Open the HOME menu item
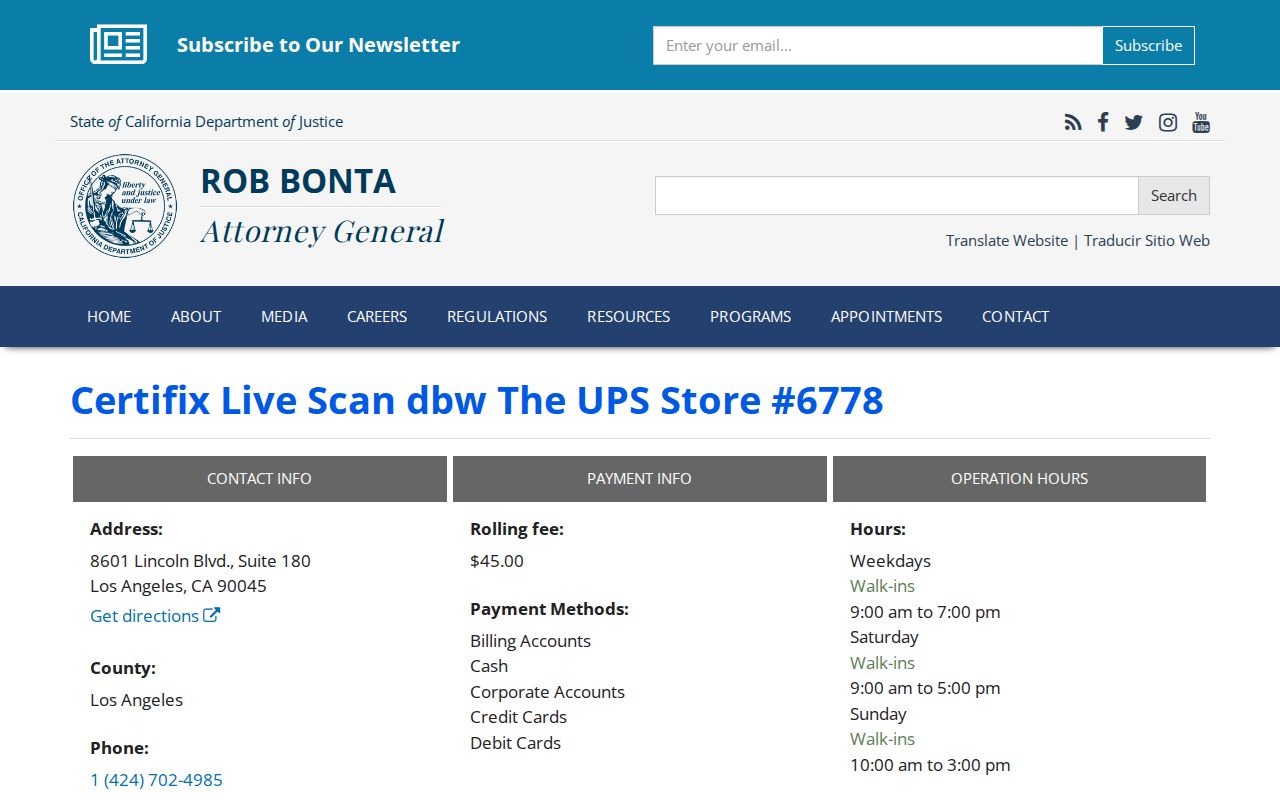 click(x=109, y=316)
